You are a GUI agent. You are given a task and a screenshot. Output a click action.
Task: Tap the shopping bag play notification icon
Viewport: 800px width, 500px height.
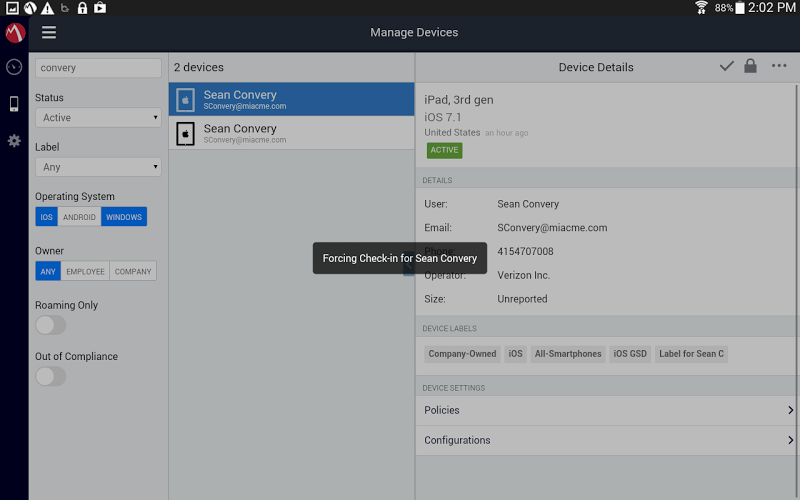coord(100,8)
